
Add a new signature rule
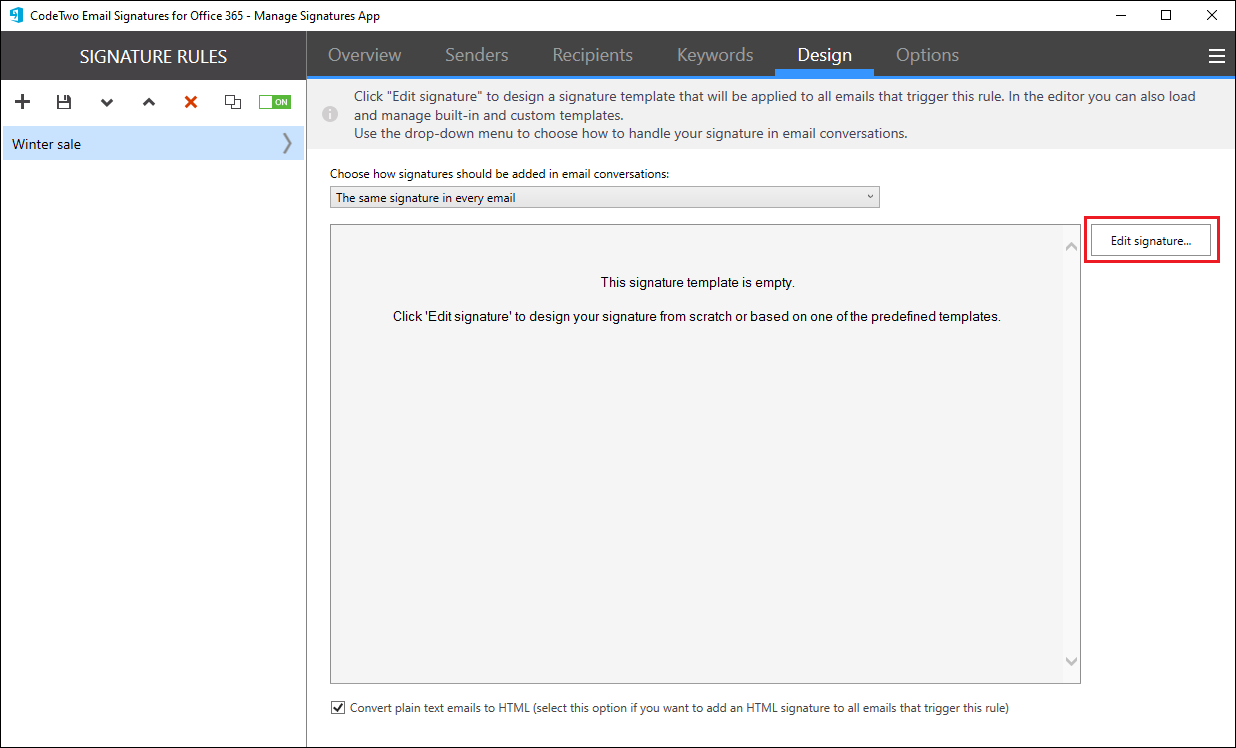point(22,101)
